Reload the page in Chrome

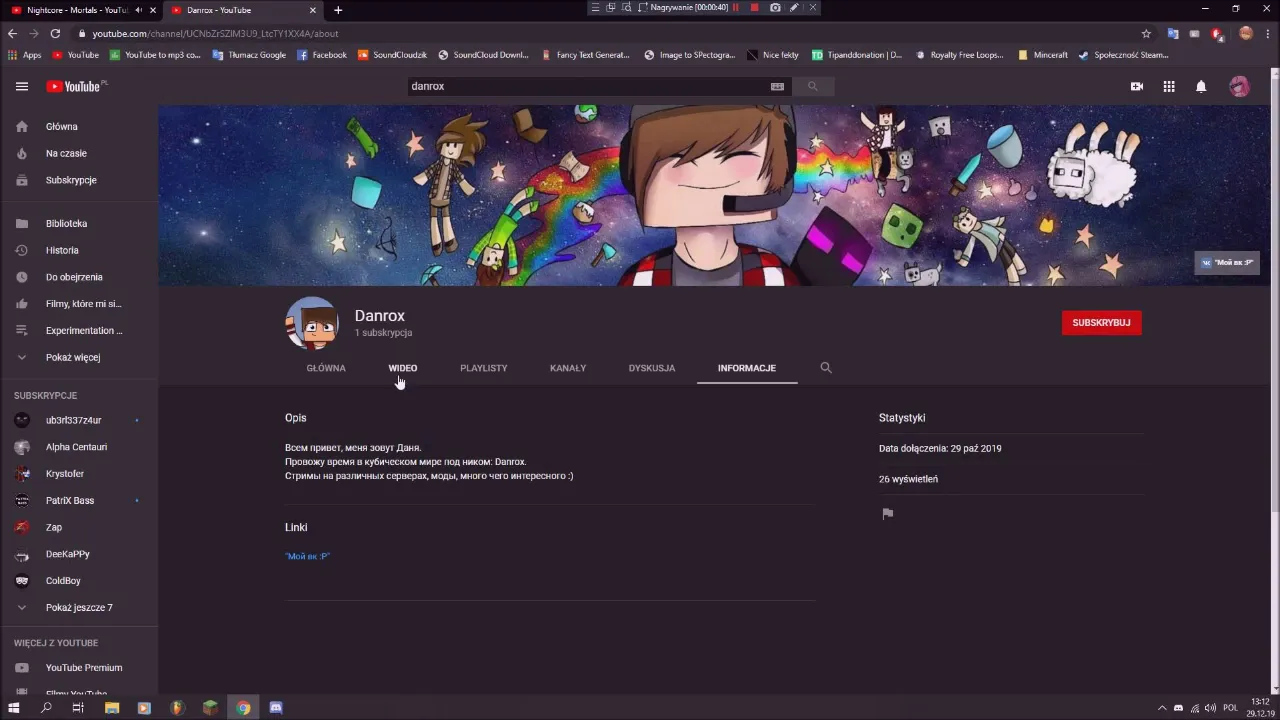56,33
